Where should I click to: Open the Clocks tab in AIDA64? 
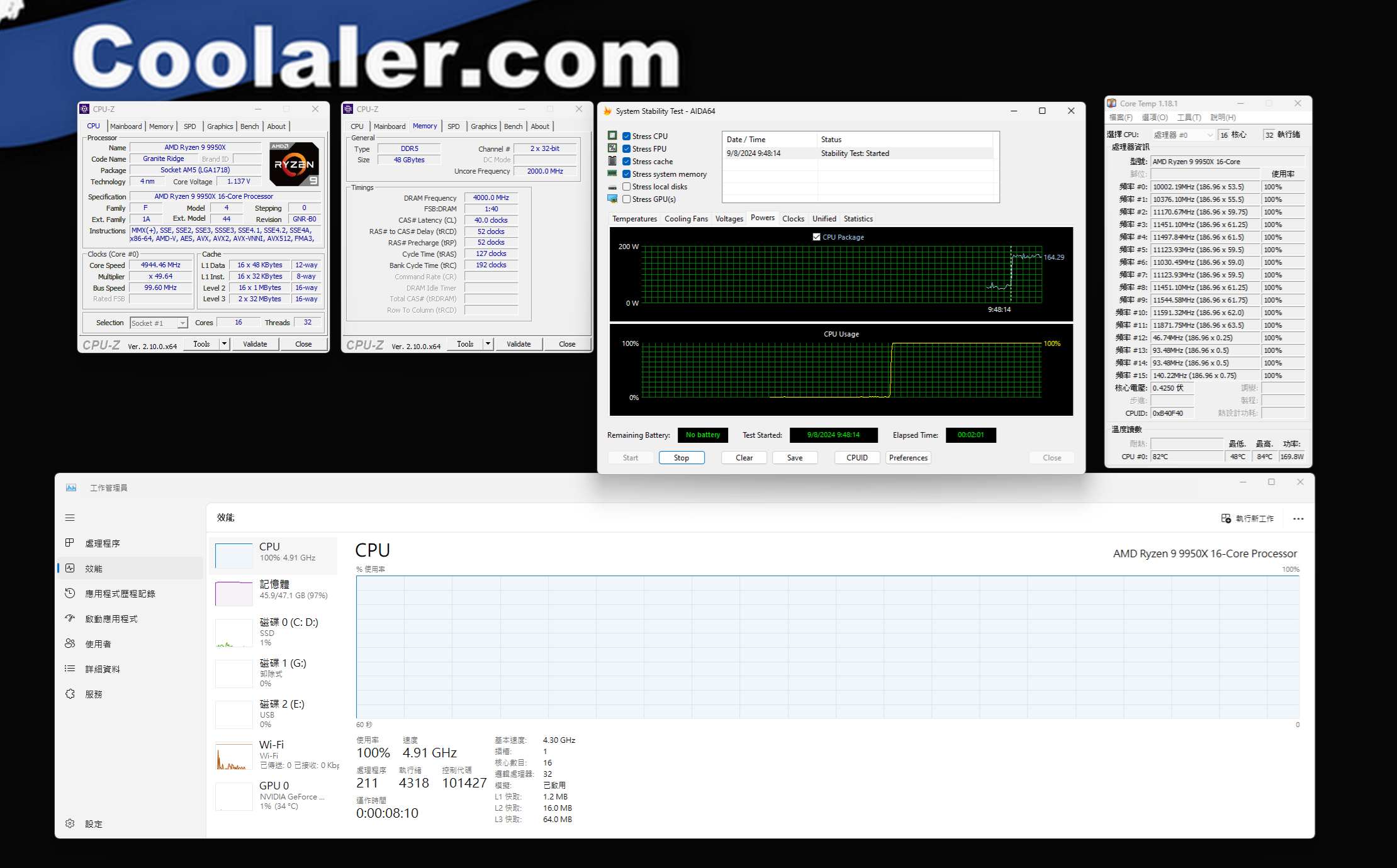[793, 219]
